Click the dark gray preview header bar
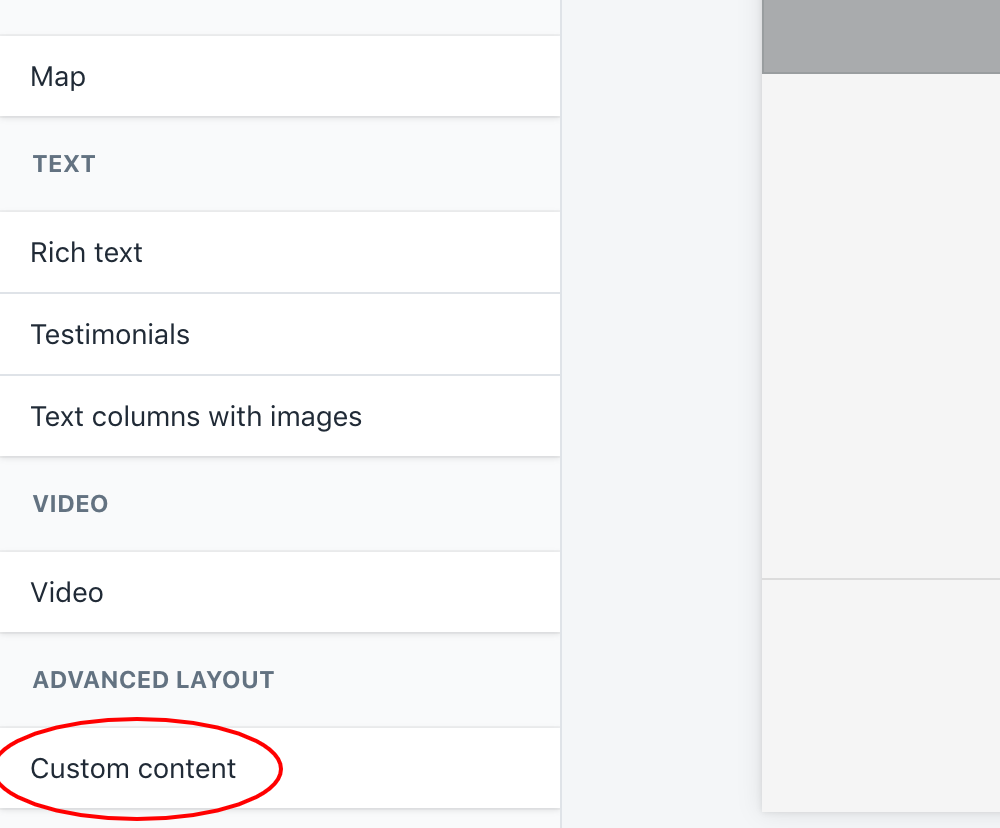The image size is (1000, 828). pyautogui.click(x=880, y=36)
